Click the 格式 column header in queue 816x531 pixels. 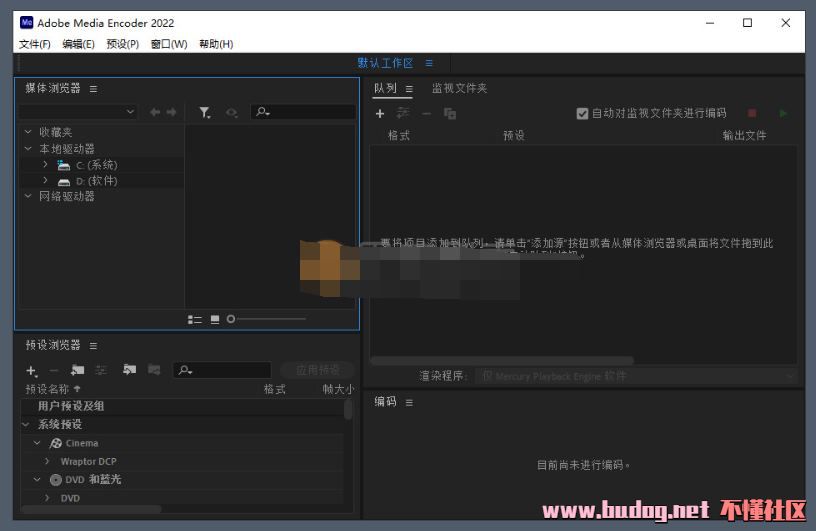pos(399,136)
